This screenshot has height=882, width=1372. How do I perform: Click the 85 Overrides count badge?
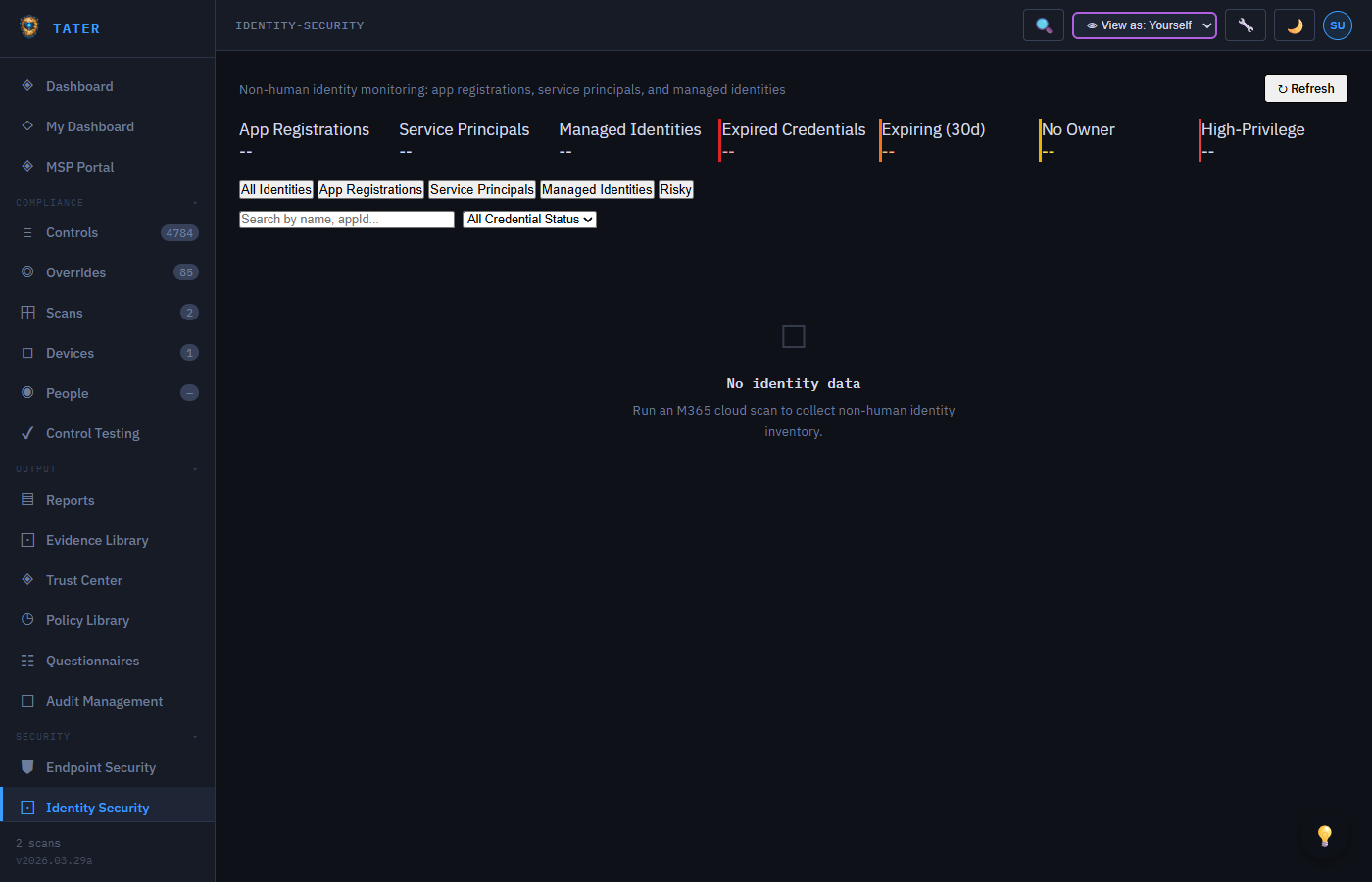tap(186, 272)
